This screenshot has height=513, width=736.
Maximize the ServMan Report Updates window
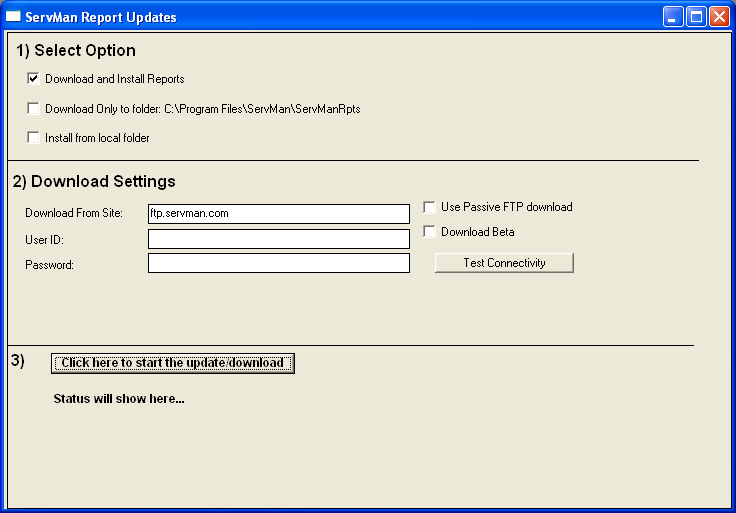pos(696,17)
